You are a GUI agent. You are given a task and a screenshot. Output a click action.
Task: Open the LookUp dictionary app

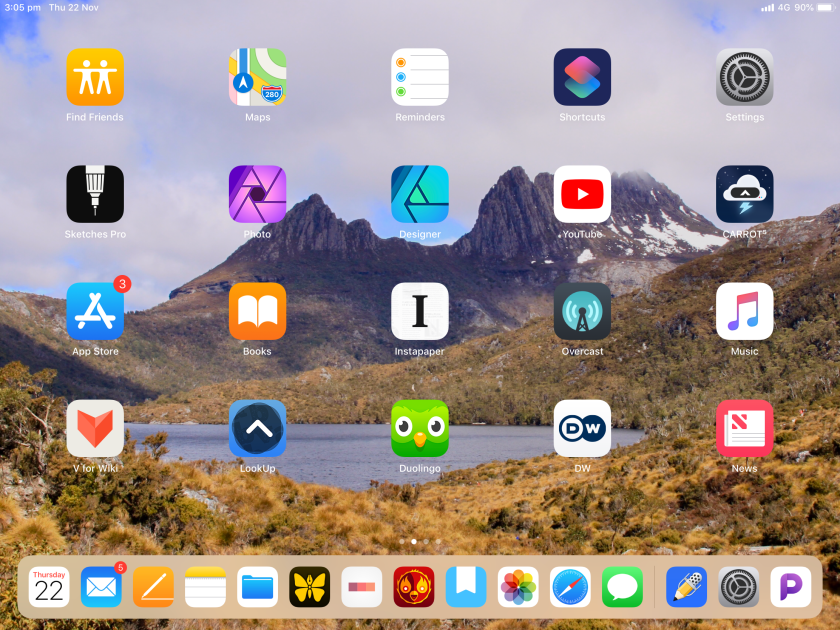pyautogui.click(x=257, y=429)
